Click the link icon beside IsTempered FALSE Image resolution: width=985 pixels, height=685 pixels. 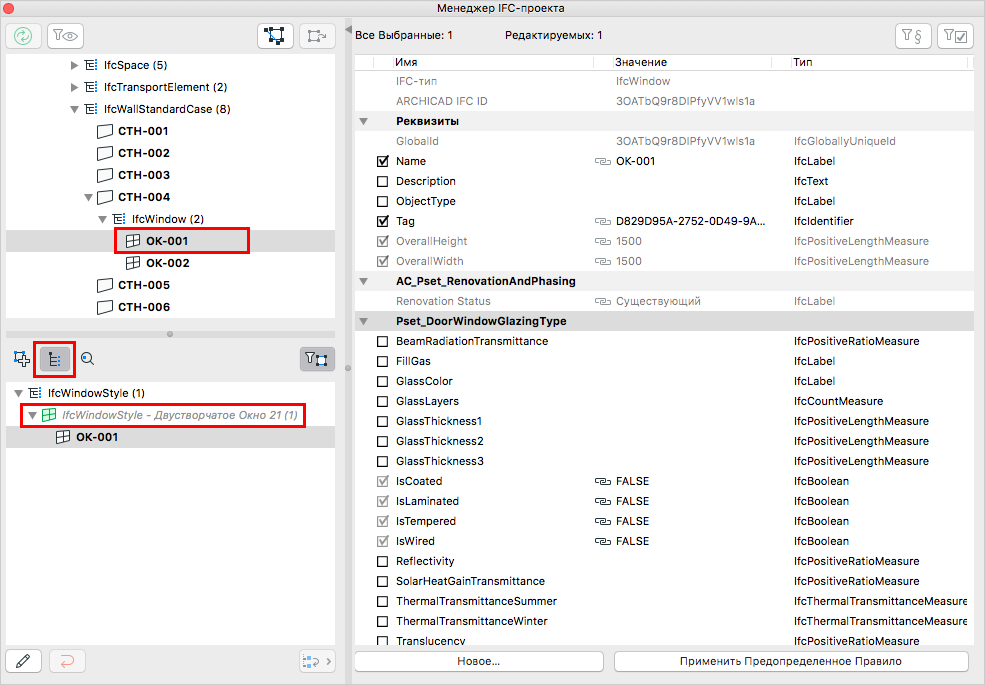(x=602, y=522)
